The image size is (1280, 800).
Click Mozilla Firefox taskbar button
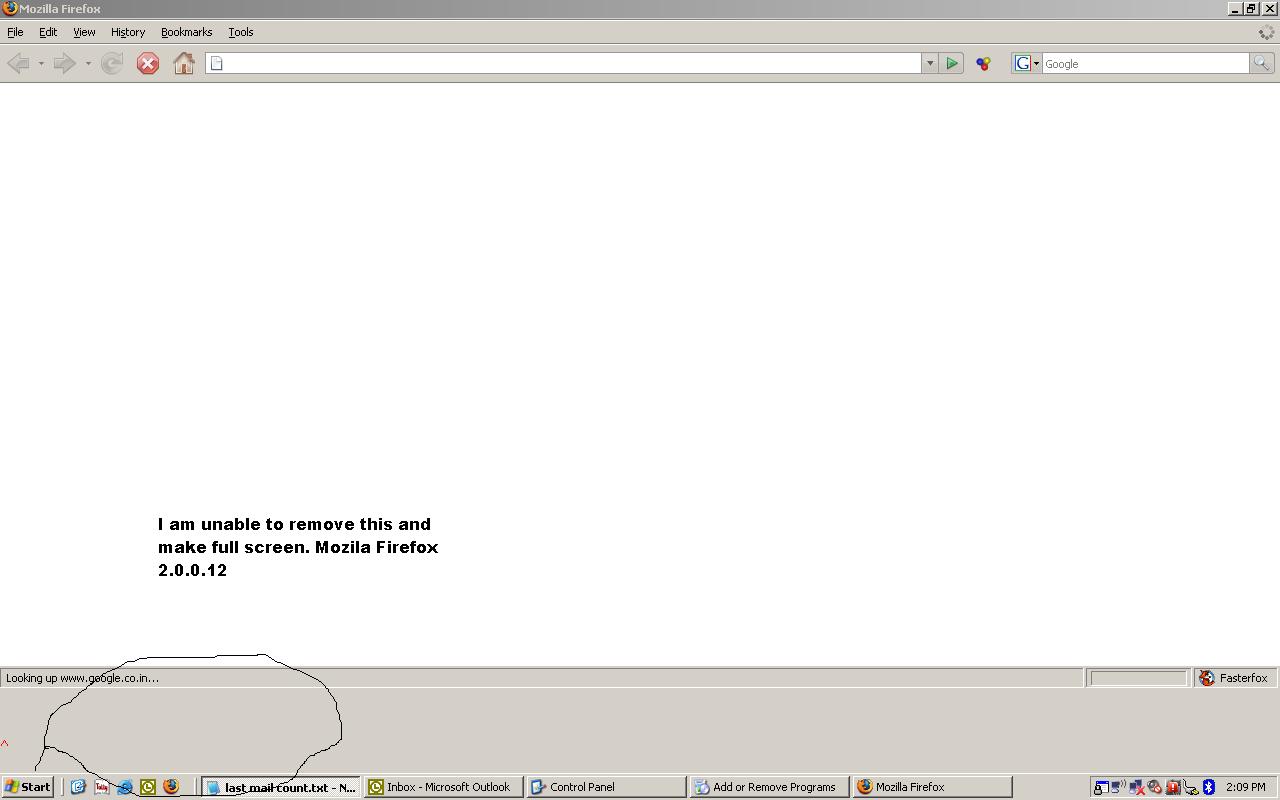[932, 787]
